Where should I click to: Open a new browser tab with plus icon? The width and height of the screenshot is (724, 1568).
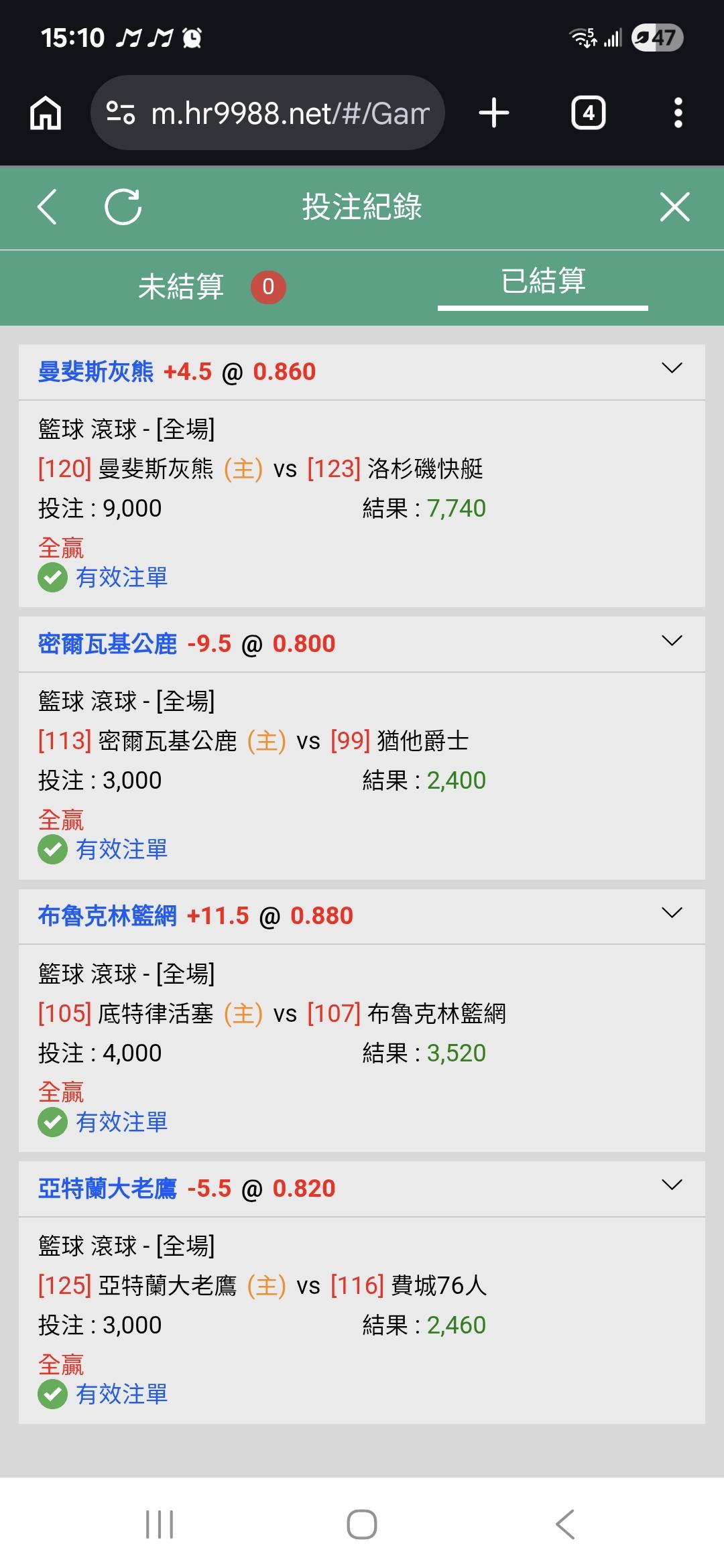click(494, 113)
